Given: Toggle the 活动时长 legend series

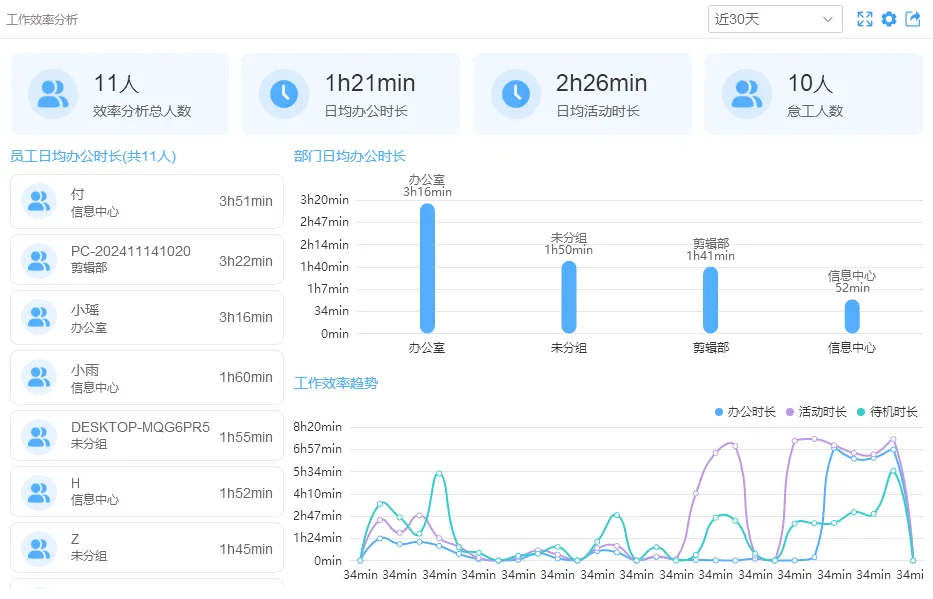Looking at the screenshot, I should point(816,412).
